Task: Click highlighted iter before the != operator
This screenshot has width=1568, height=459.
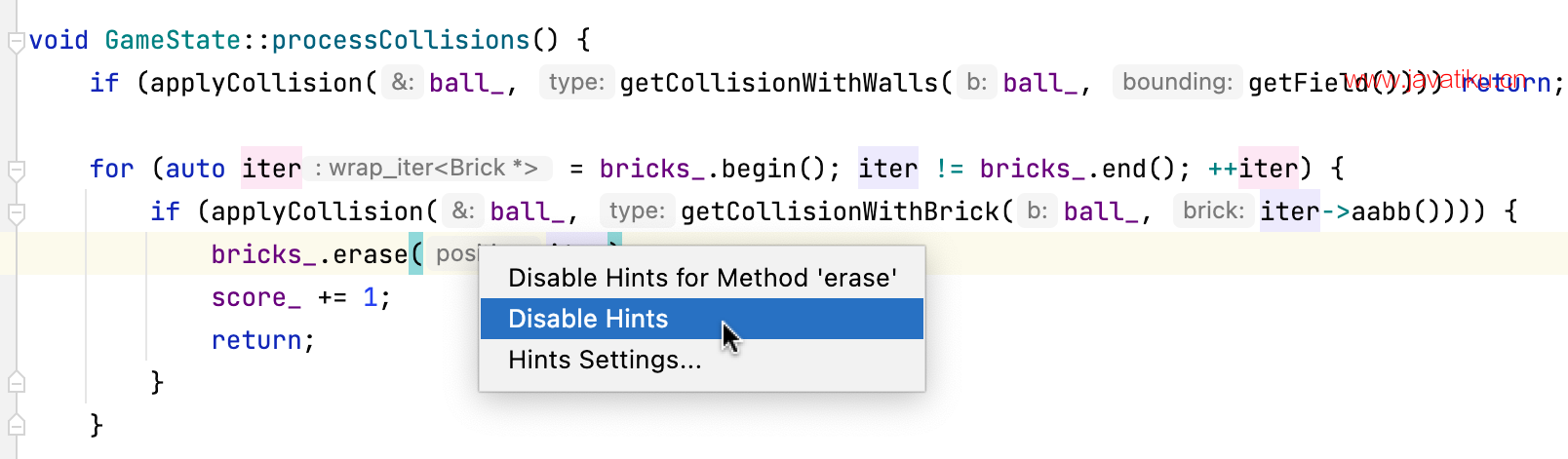Action: (x=888, y=169)
